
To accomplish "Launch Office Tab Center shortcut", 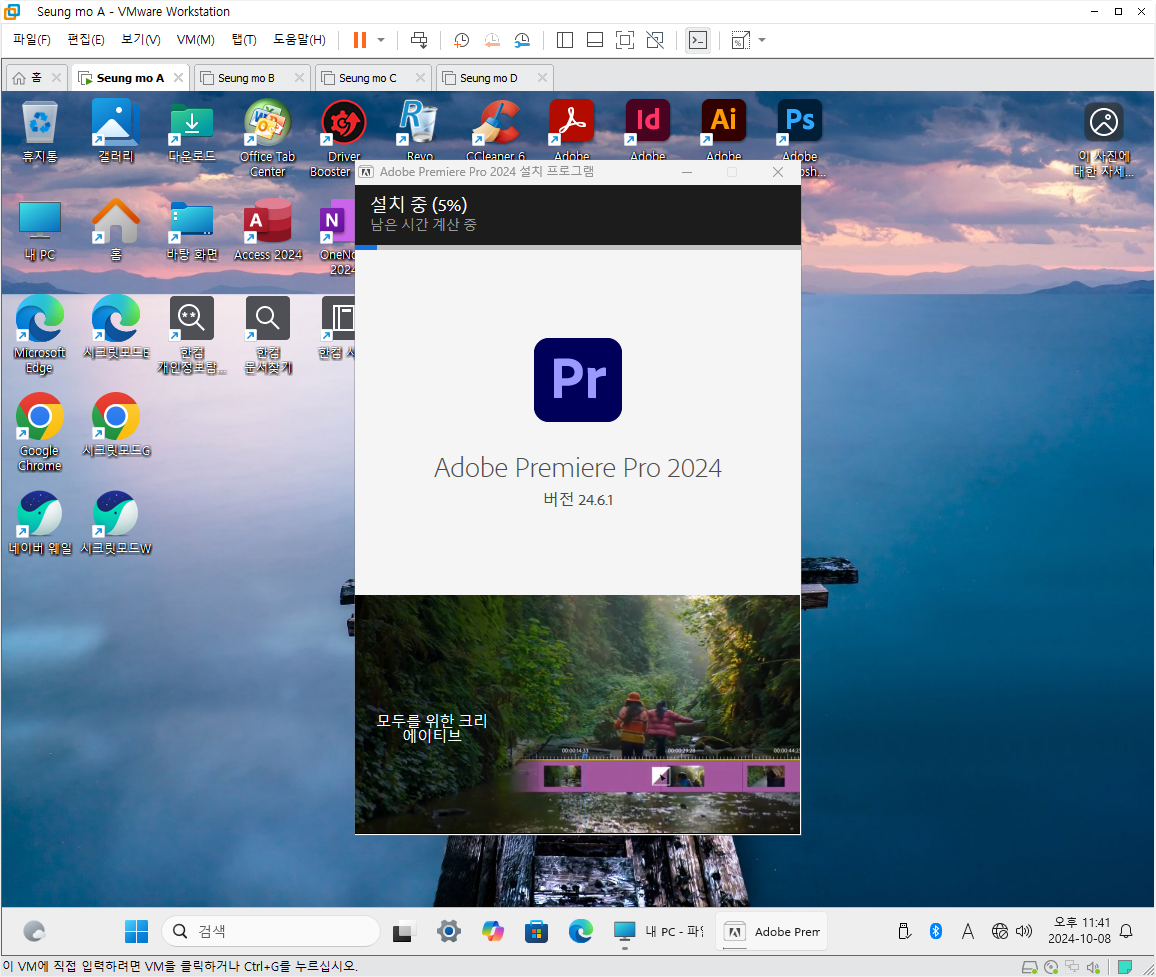I will 268,139.
